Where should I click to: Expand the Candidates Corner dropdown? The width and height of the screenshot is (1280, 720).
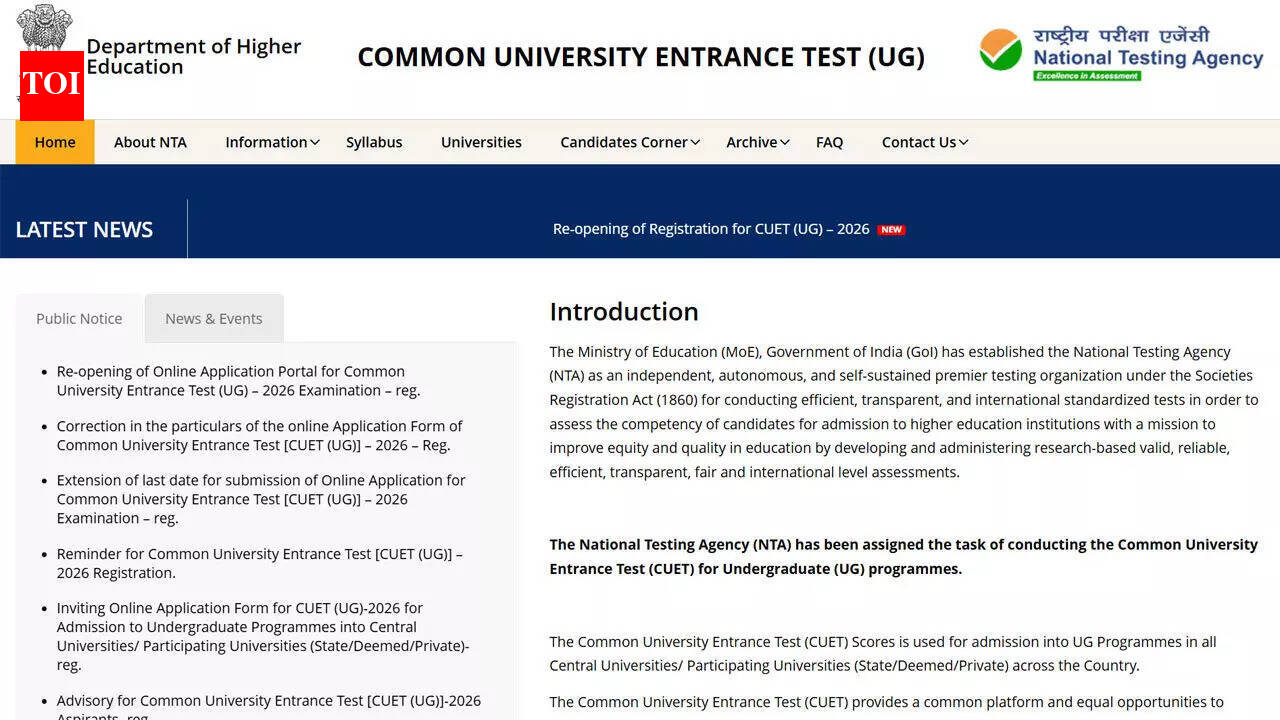click(x=623, y=142)
